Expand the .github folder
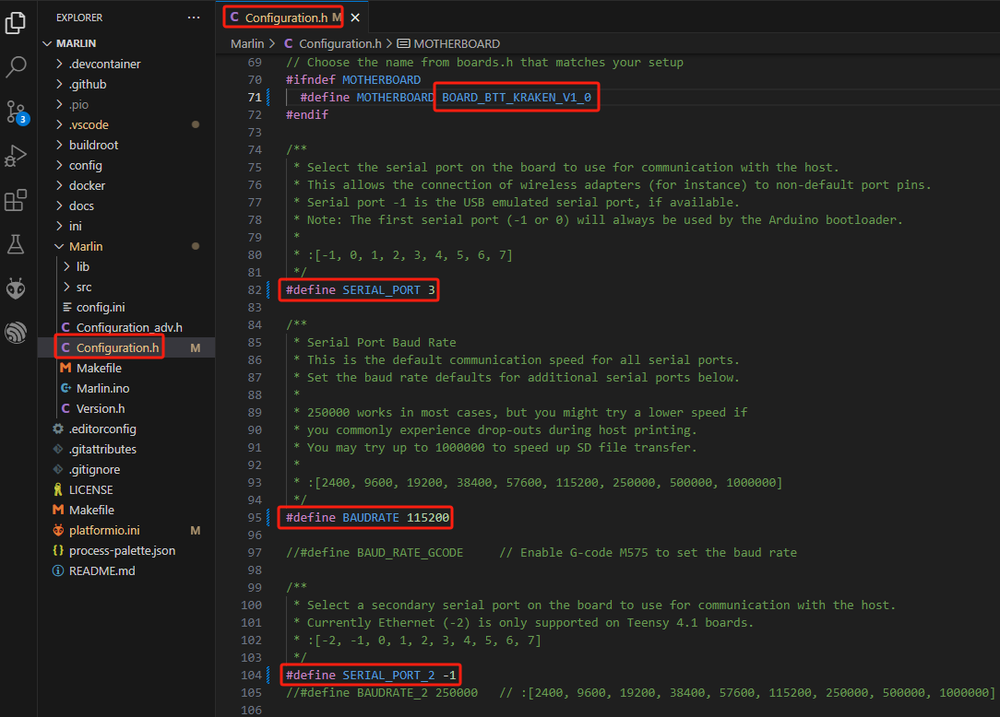 tap(87, 85)
